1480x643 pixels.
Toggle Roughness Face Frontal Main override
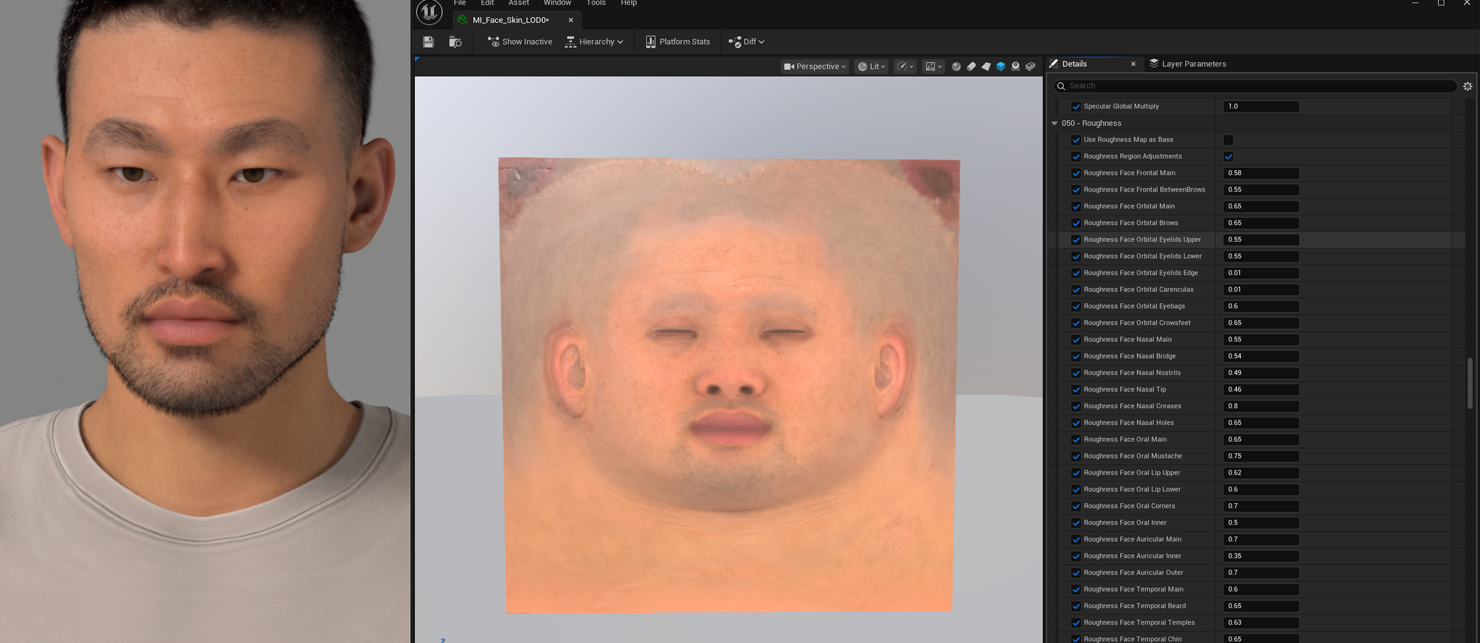[1076, 173]
